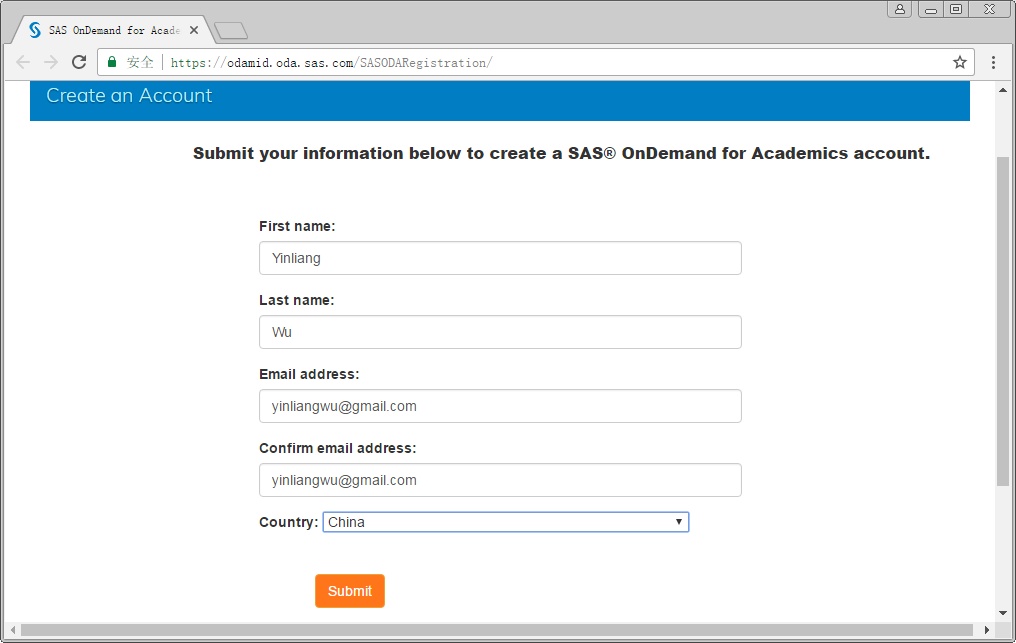Switch to the SAS OnDemand for Academics tab
Screen dimensions: 1016x643
pyautogui.click(x=110, y=29)
